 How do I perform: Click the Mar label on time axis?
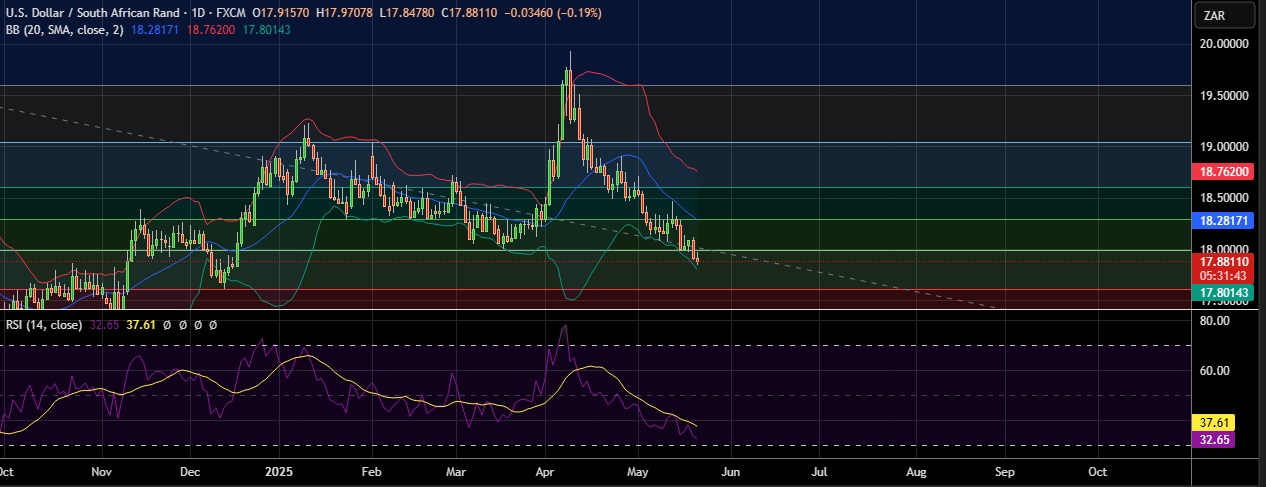(x=456, y=470)
